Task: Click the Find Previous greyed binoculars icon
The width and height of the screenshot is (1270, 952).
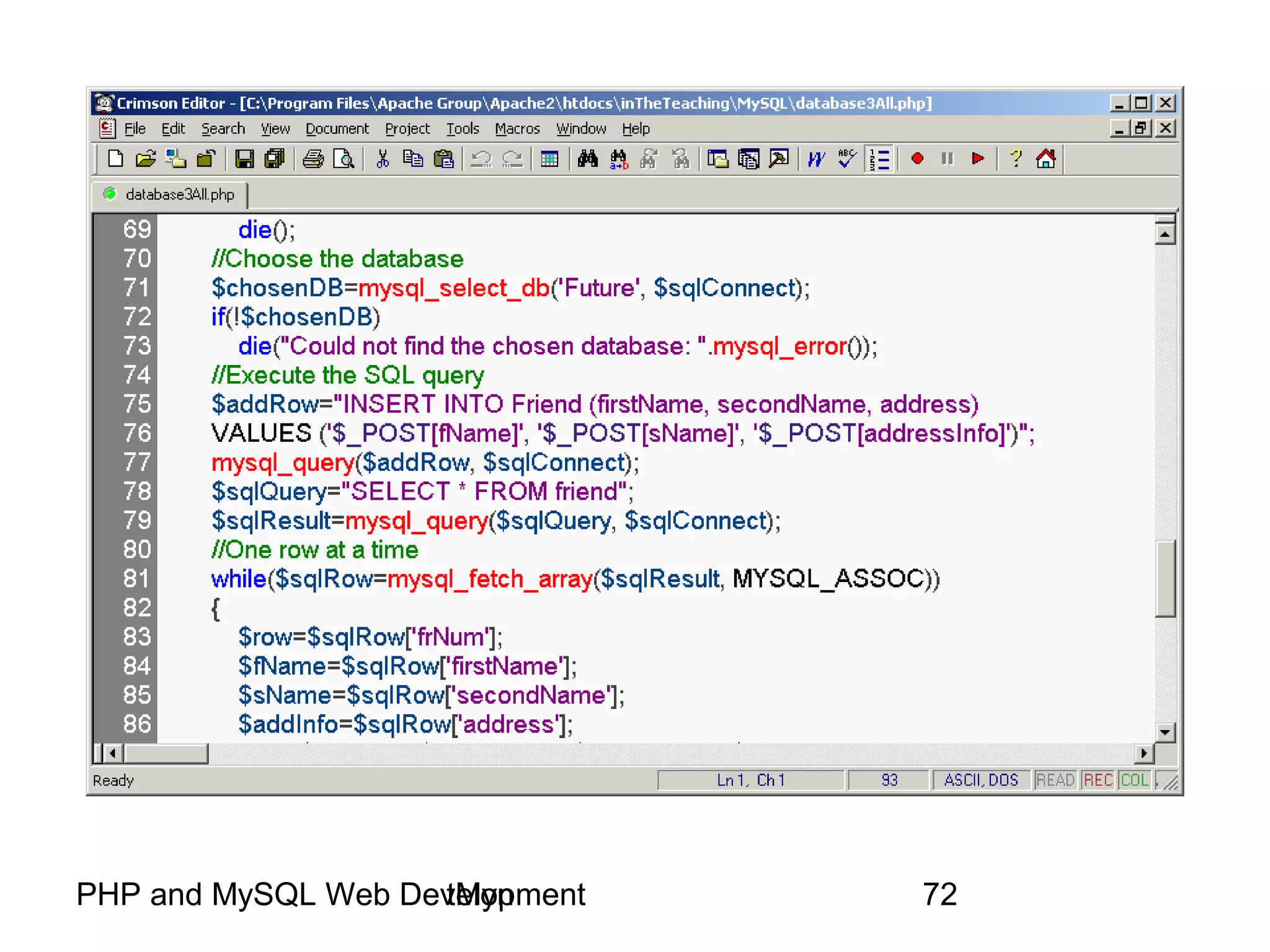Action: (680, 159)
